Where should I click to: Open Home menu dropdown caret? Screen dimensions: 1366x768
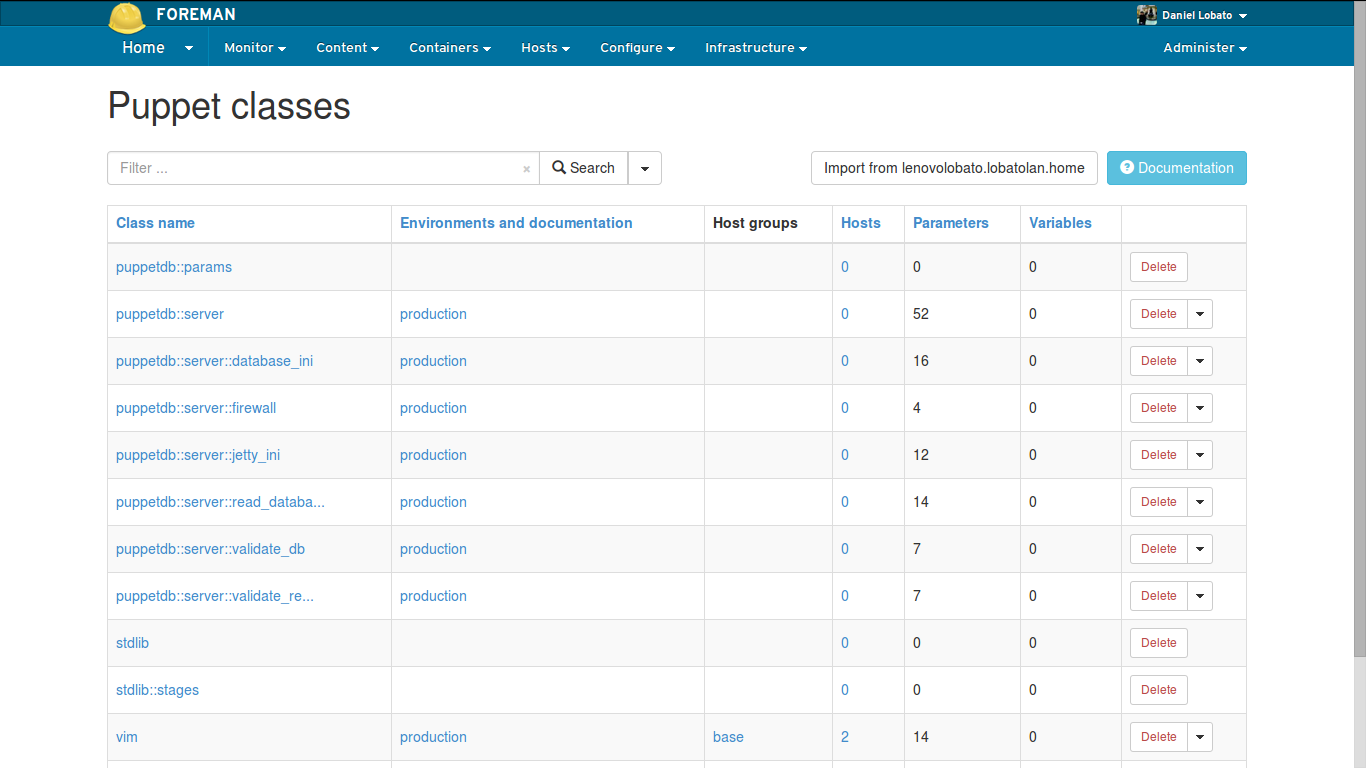pyautogui.click(x=189, y=48)
